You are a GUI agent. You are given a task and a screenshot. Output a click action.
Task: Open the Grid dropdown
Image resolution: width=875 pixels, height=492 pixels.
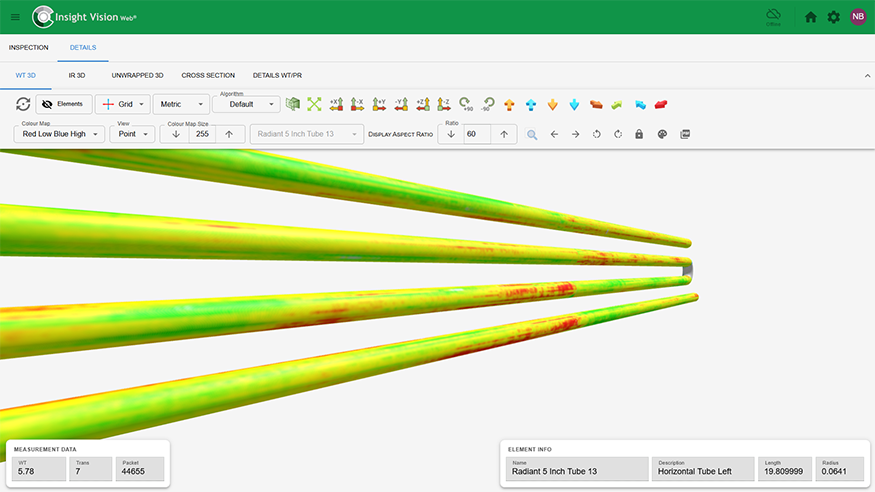[x=122, y=104]
